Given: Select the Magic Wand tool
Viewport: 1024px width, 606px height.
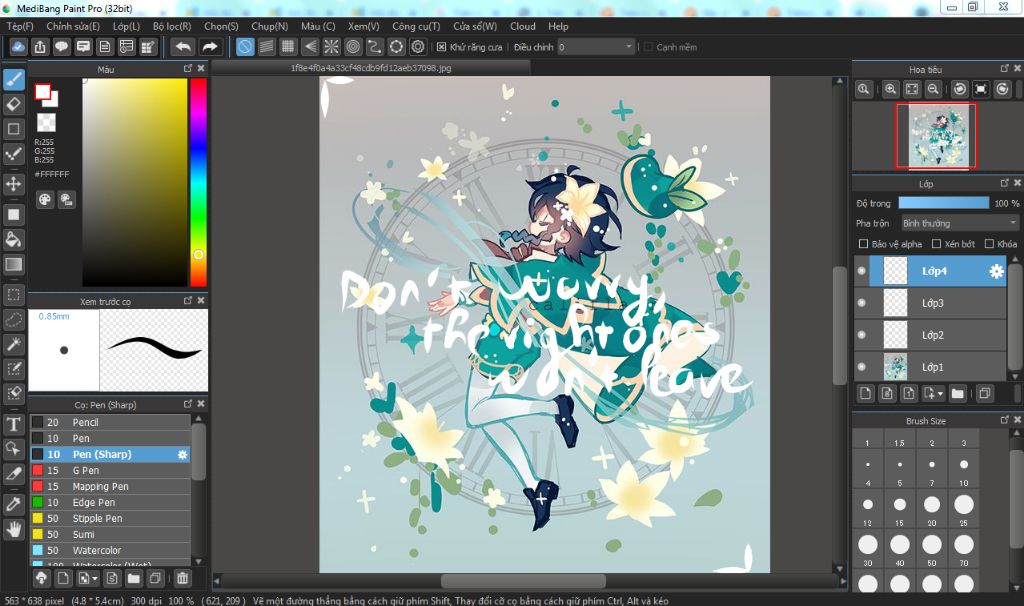Looking at the screenshot, I should pos(14,344).
